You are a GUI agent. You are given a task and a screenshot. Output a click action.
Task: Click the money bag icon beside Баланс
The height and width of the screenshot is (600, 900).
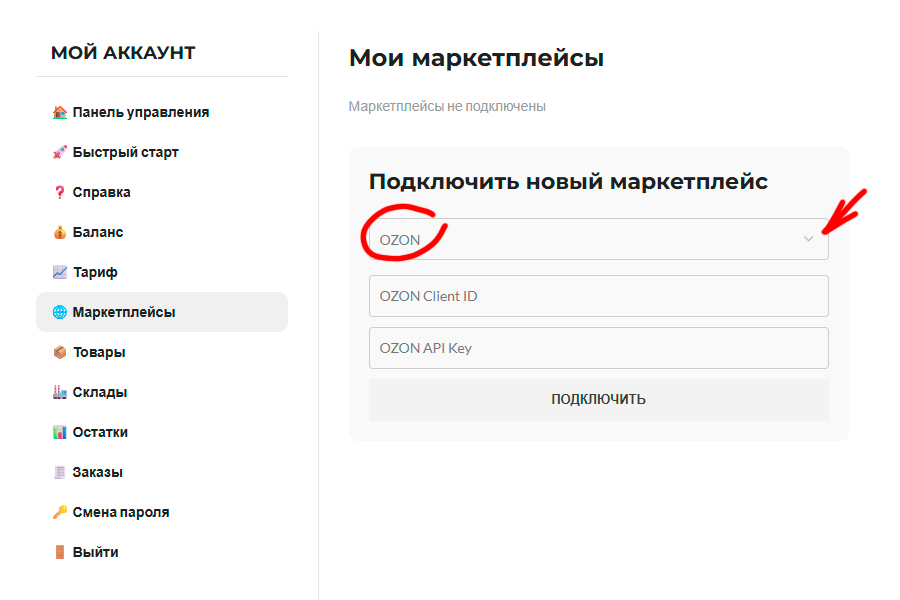(x=60, y=232)
